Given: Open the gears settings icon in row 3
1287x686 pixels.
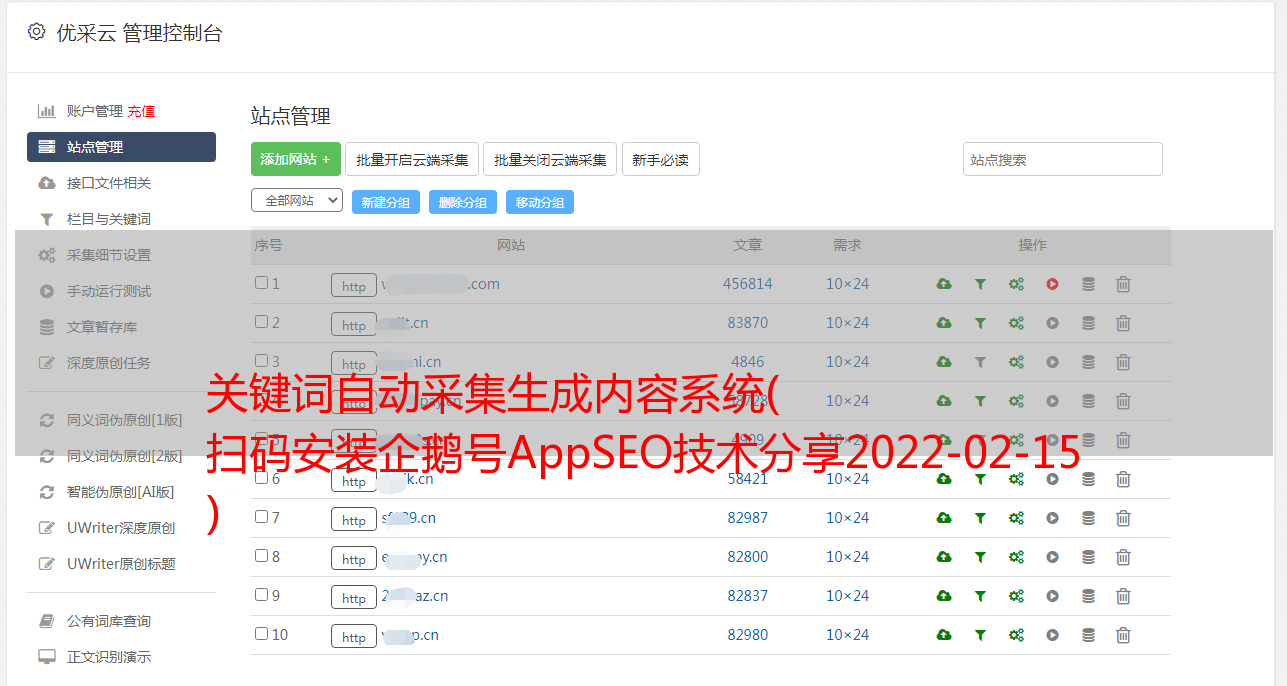Looking at the screenshot, I should [x=1016, y=362].
